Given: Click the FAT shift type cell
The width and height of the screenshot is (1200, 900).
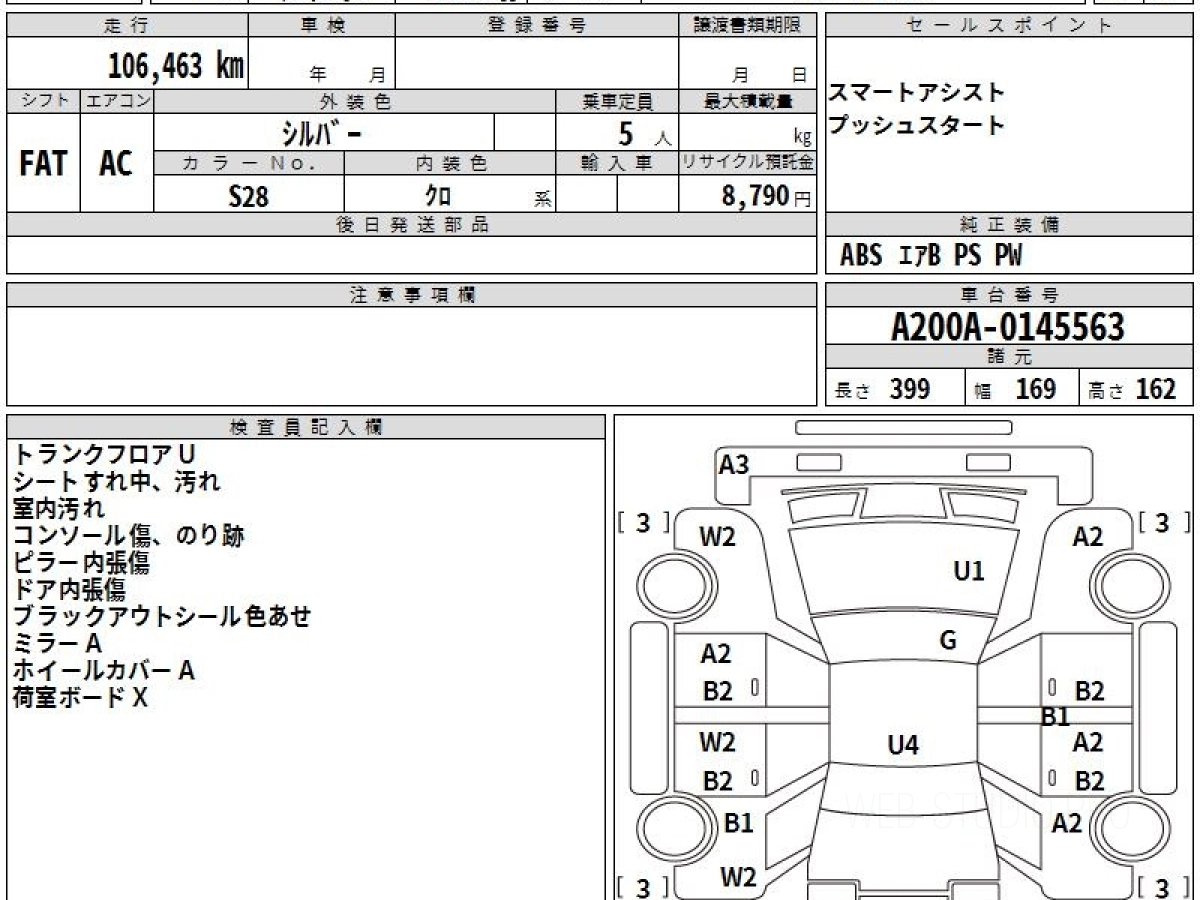Looking at the screenshot, I should click(x=43, y=164).
